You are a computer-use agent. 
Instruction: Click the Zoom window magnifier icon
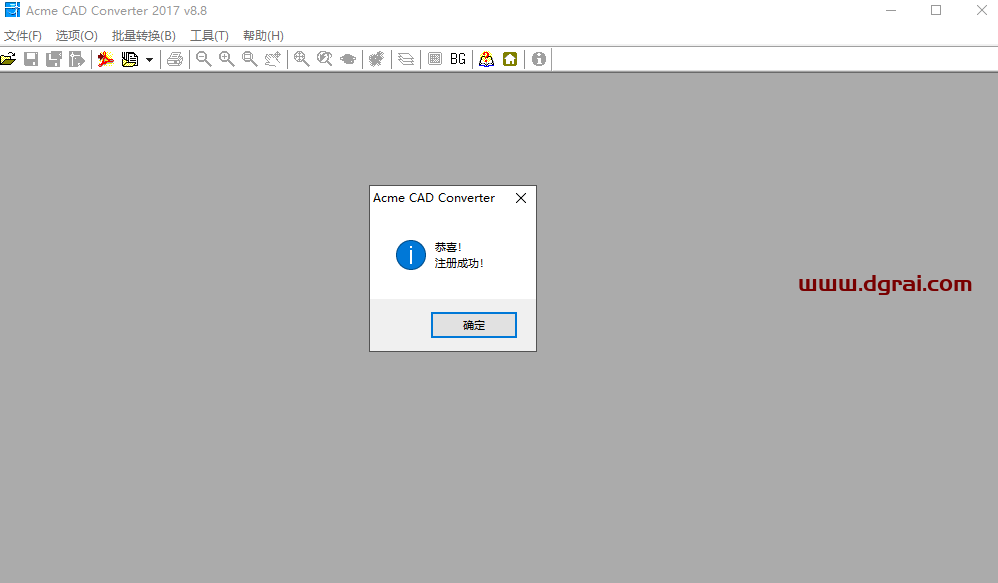[250, 59]
